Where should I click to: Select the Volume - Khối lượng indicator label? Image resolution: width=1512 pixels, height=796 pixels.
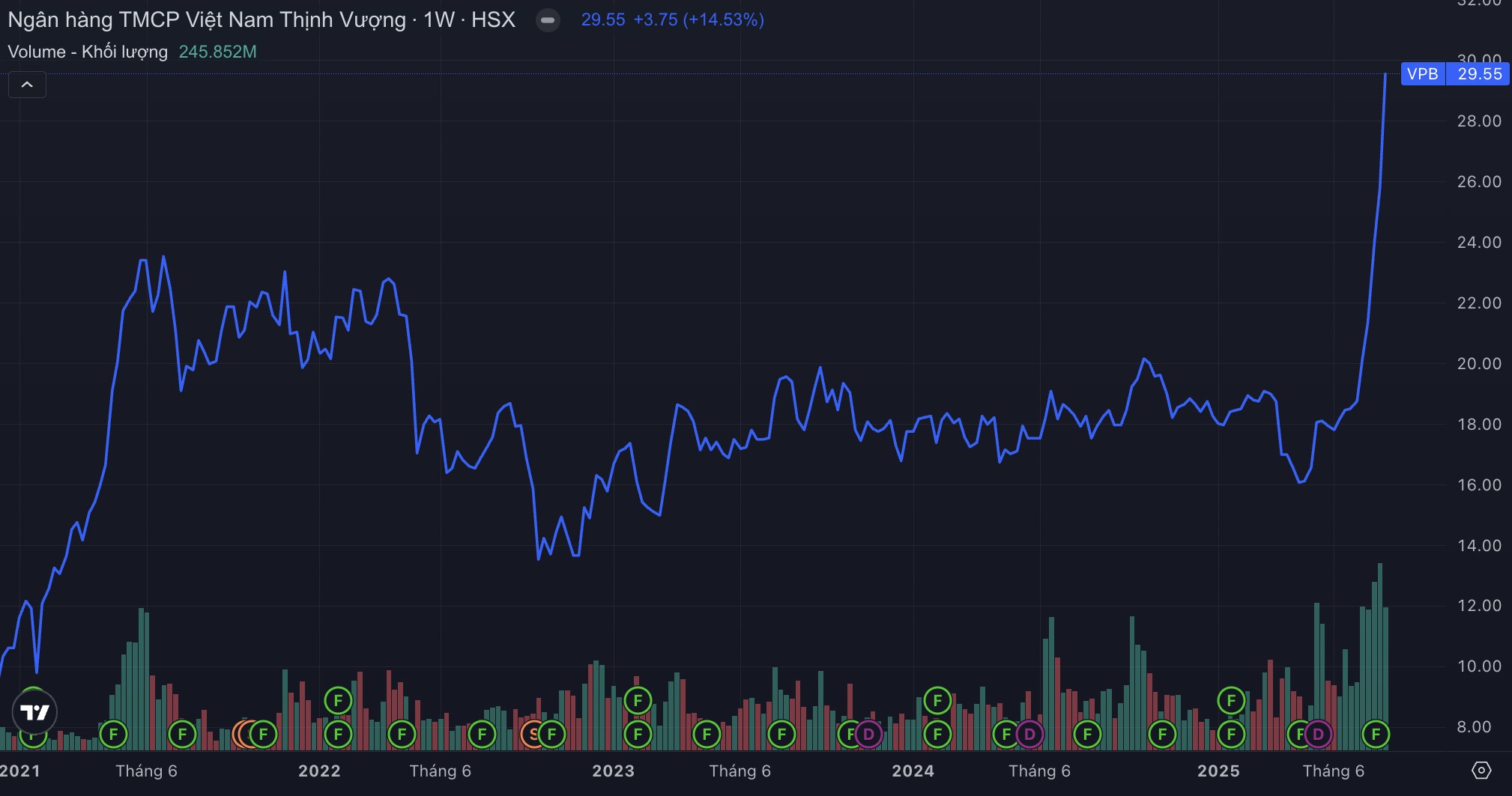pyautogui.click(x=88, y=52)
